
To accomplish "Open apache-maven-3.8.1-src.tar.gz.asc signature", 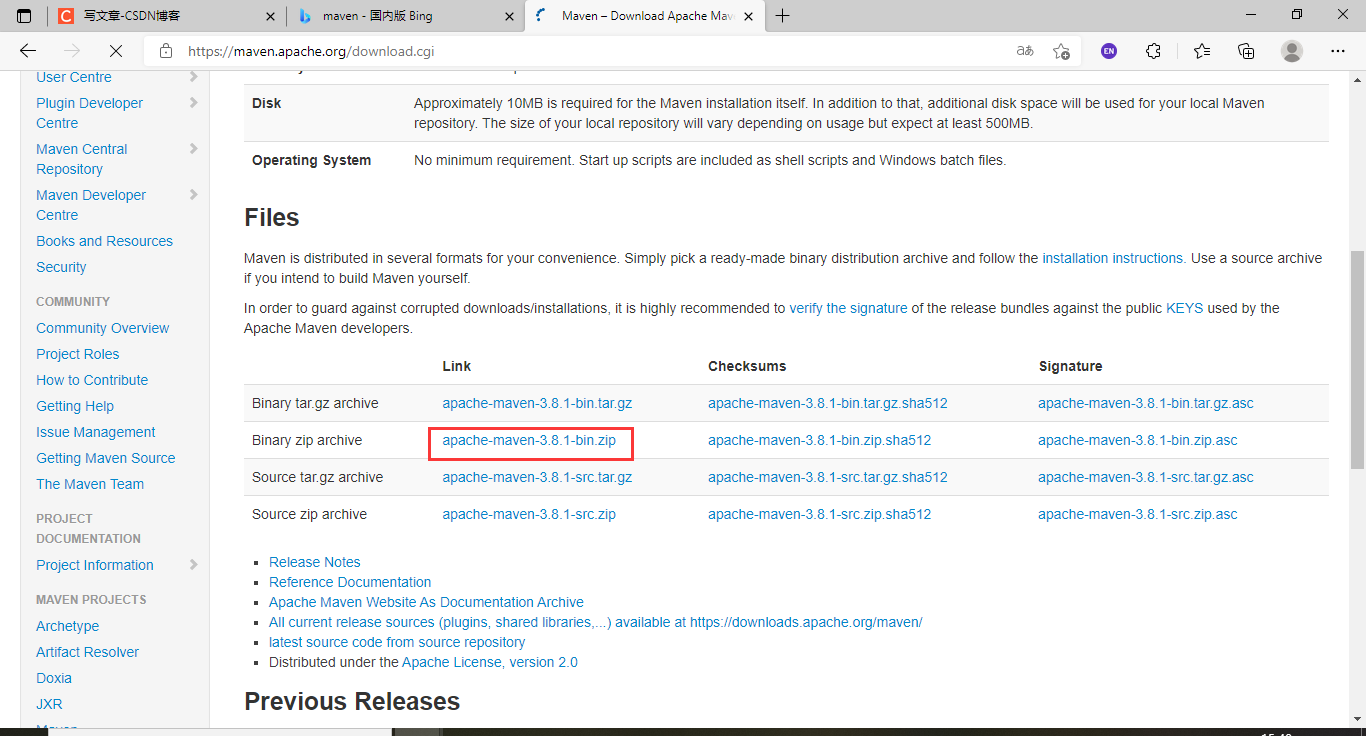I will click(x=1146, y=477).
